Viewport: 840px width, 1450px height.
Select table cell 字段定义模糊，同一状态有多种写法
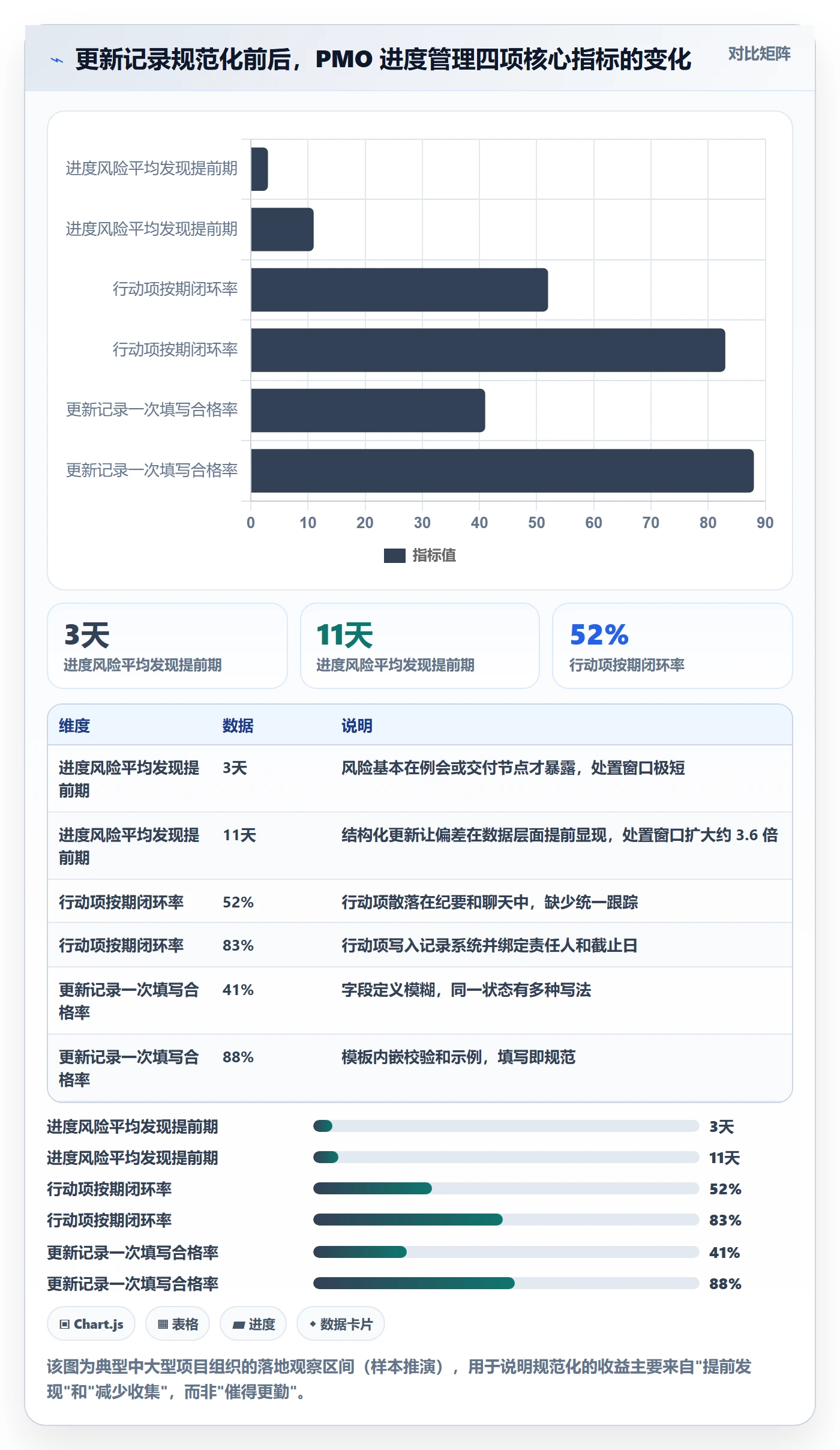[466, 990]
